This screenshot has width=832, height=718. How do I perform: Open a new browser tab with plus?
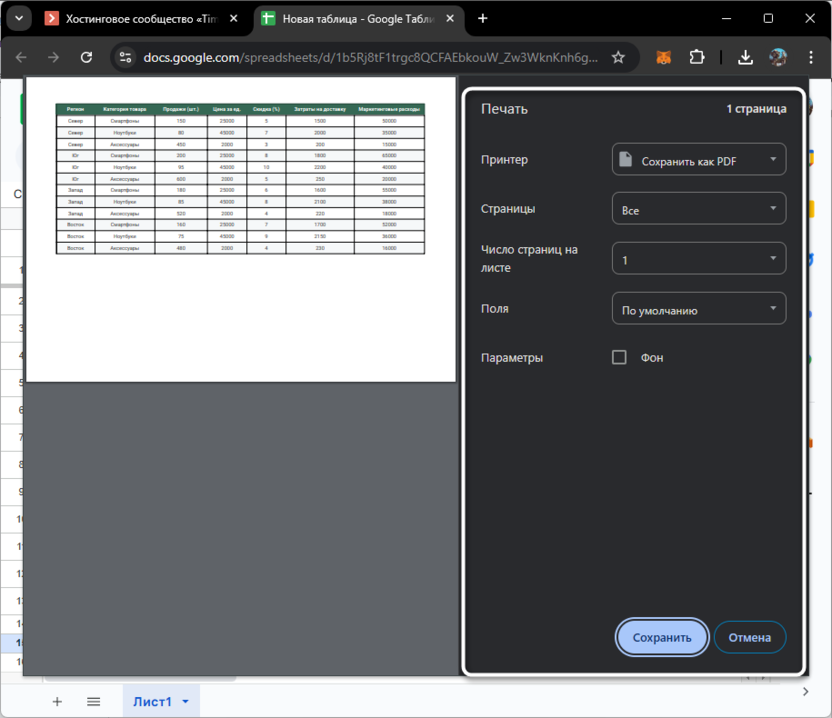(482, 19)
